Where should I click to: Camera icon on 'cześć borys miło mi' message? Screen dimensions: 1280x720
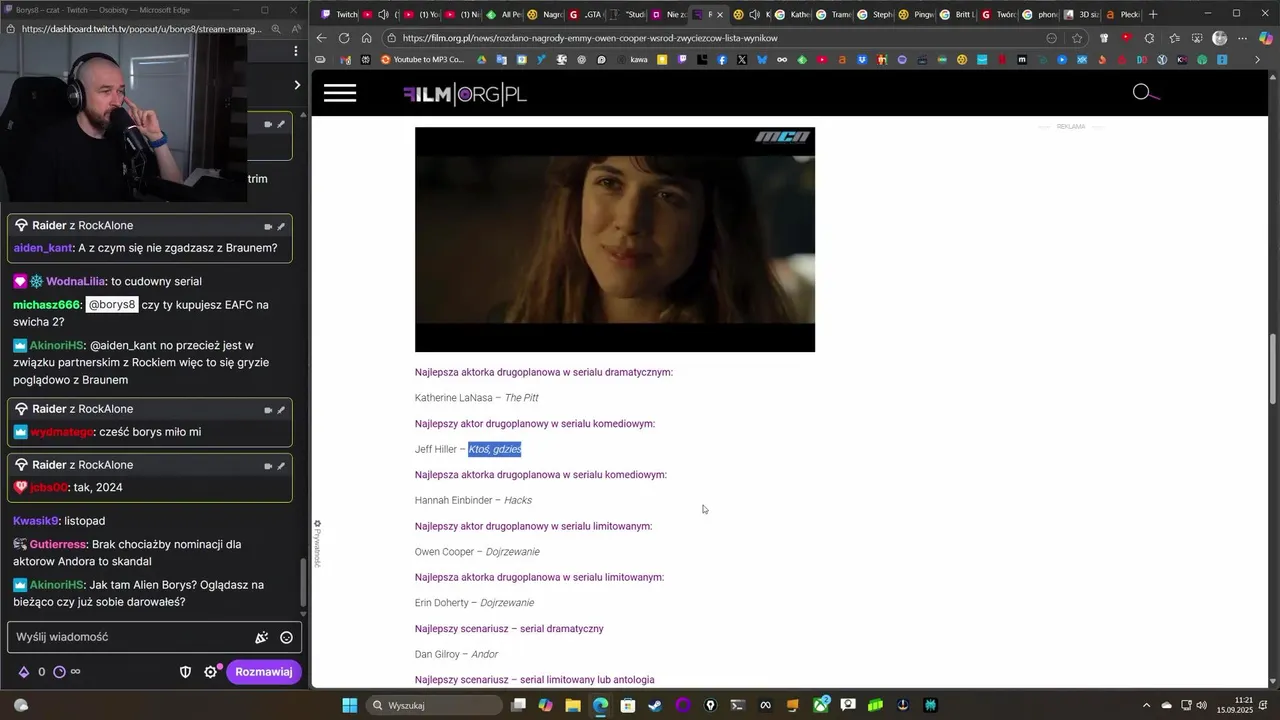tap(267, 410)
